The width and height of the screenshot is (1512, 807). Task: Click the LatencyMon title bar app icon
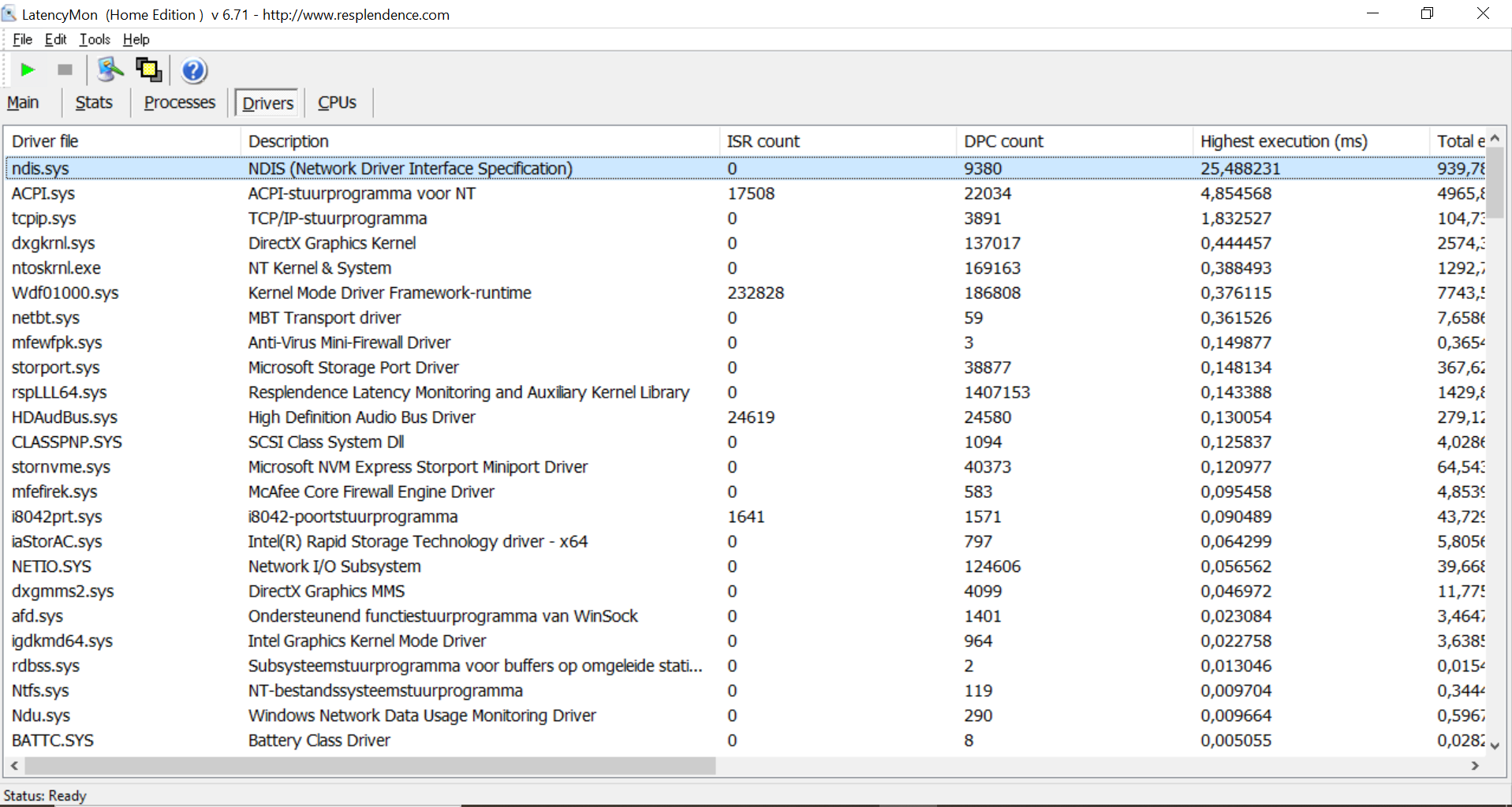(9, 14)
